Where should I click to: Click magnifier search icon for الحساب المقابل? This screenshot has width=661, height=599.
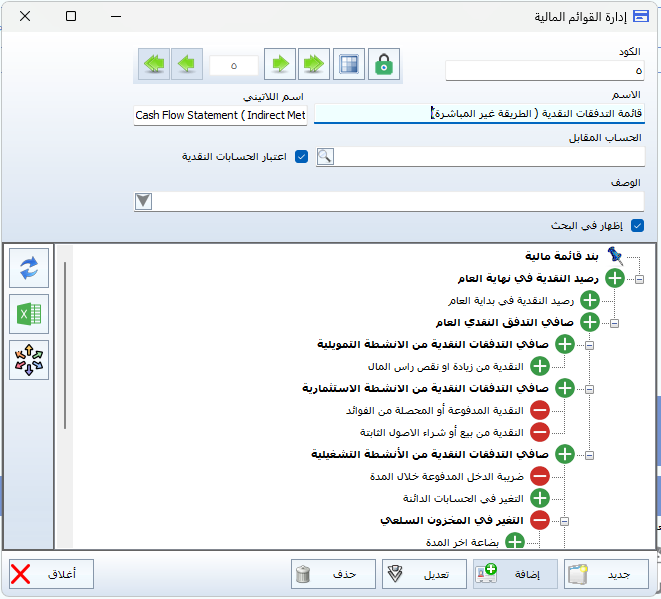pos(324,156)
